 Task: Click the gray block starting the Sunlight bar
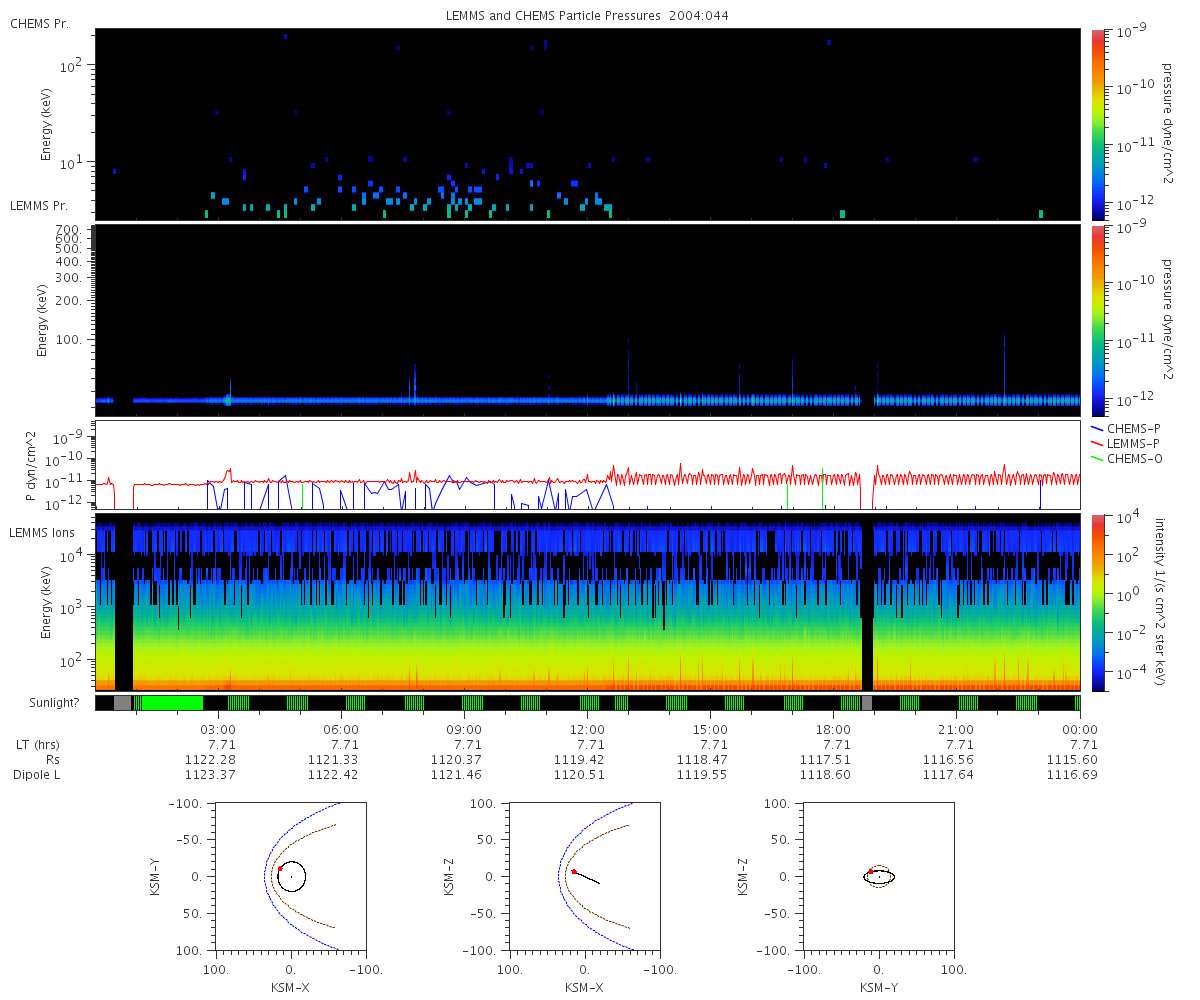pyautogui.click(x=122, y=703)
